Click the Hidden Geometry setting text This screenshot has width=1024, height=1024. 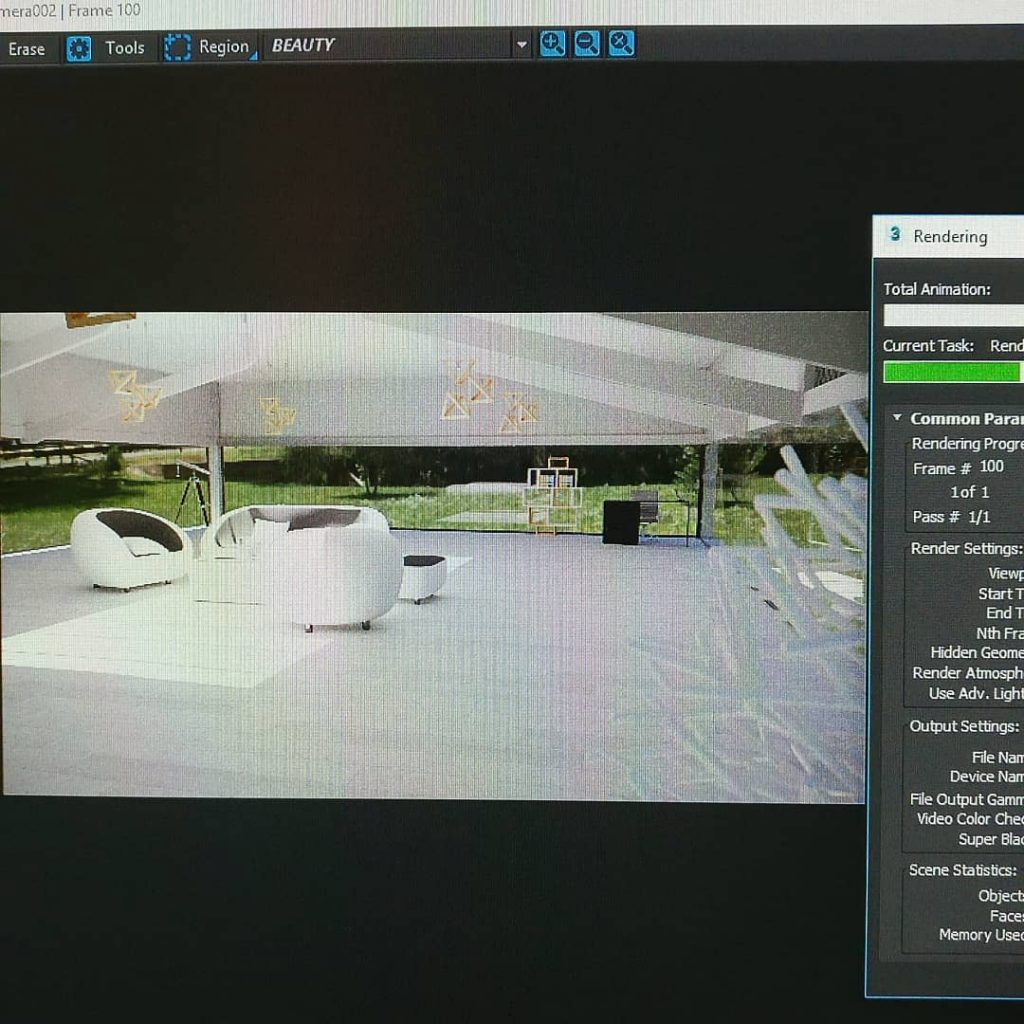(977, 652)
